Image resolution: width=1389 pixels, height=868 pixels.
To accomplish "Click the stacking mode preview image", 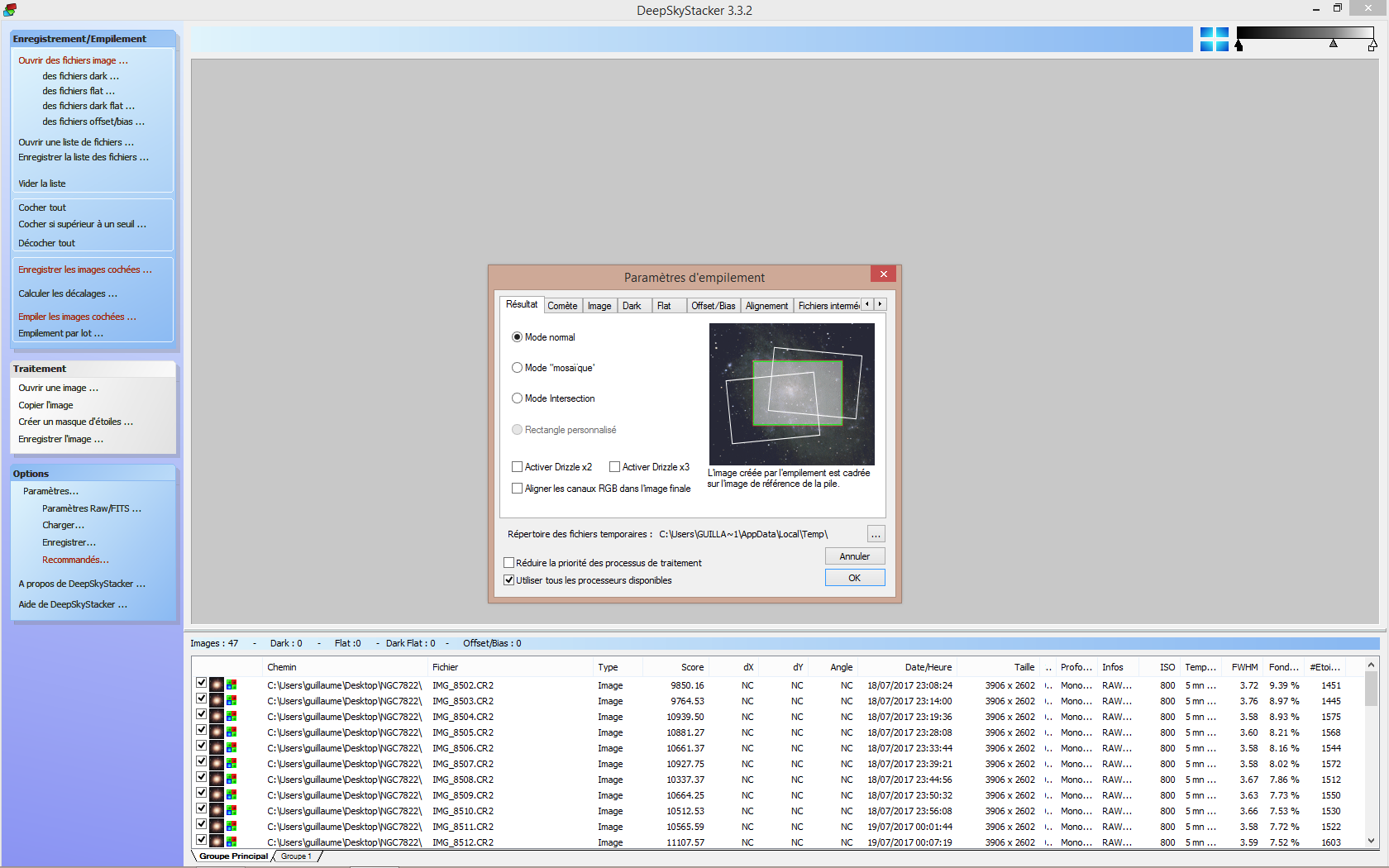I will coord(791,393).
